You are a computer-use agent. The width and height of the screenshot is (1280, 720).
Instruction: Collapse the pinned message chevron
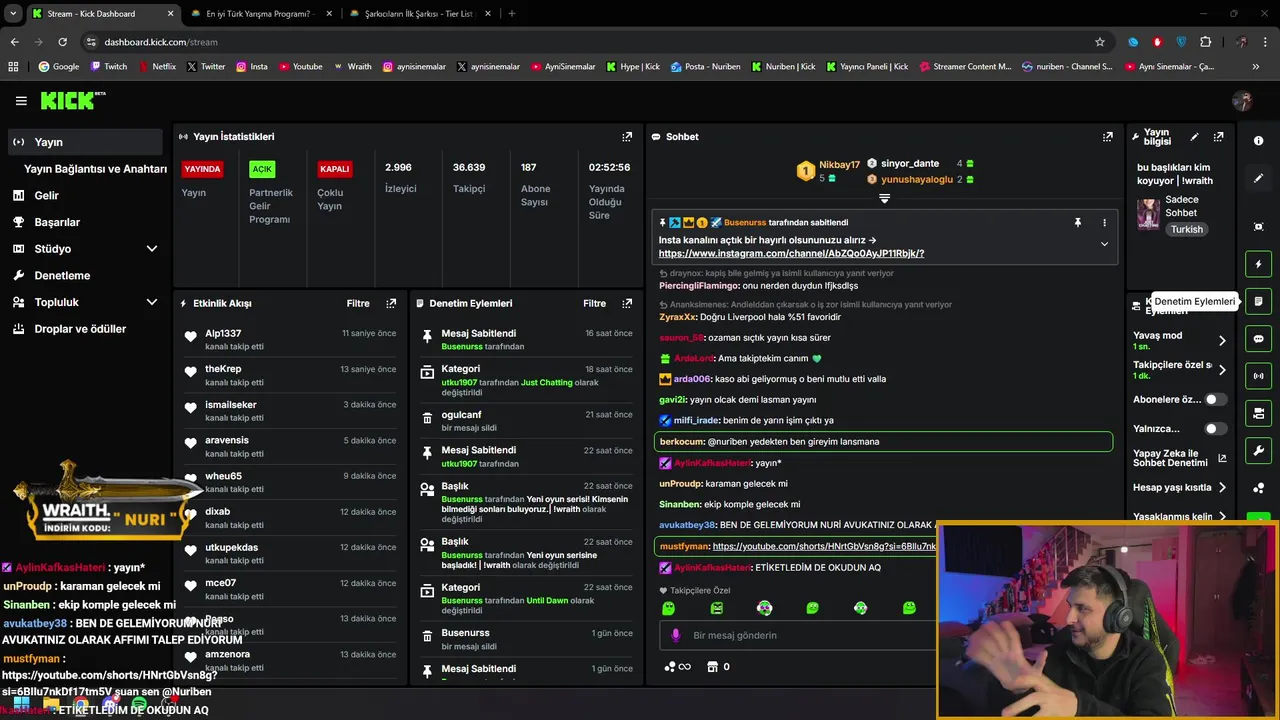click(x=1104, y=244)
